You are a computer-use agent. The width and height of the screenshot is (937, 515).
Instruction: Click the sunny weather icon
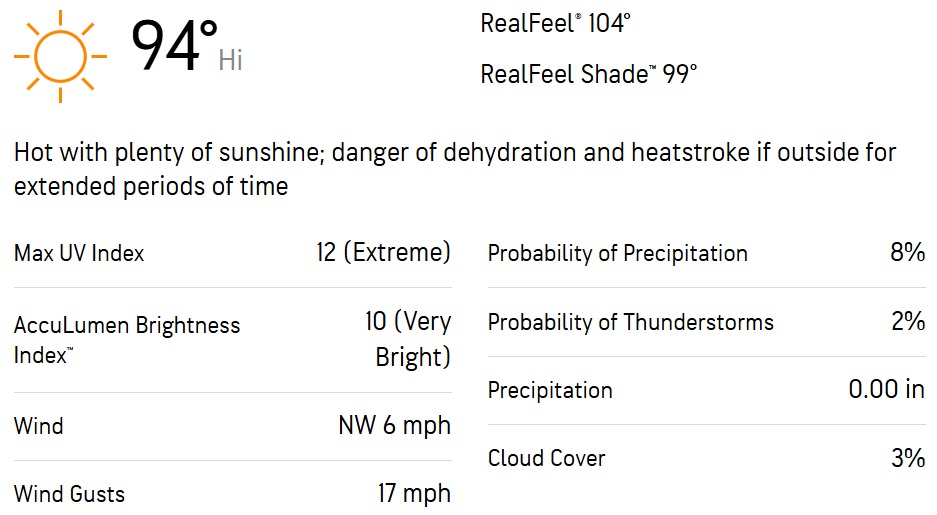coord(60,56)
